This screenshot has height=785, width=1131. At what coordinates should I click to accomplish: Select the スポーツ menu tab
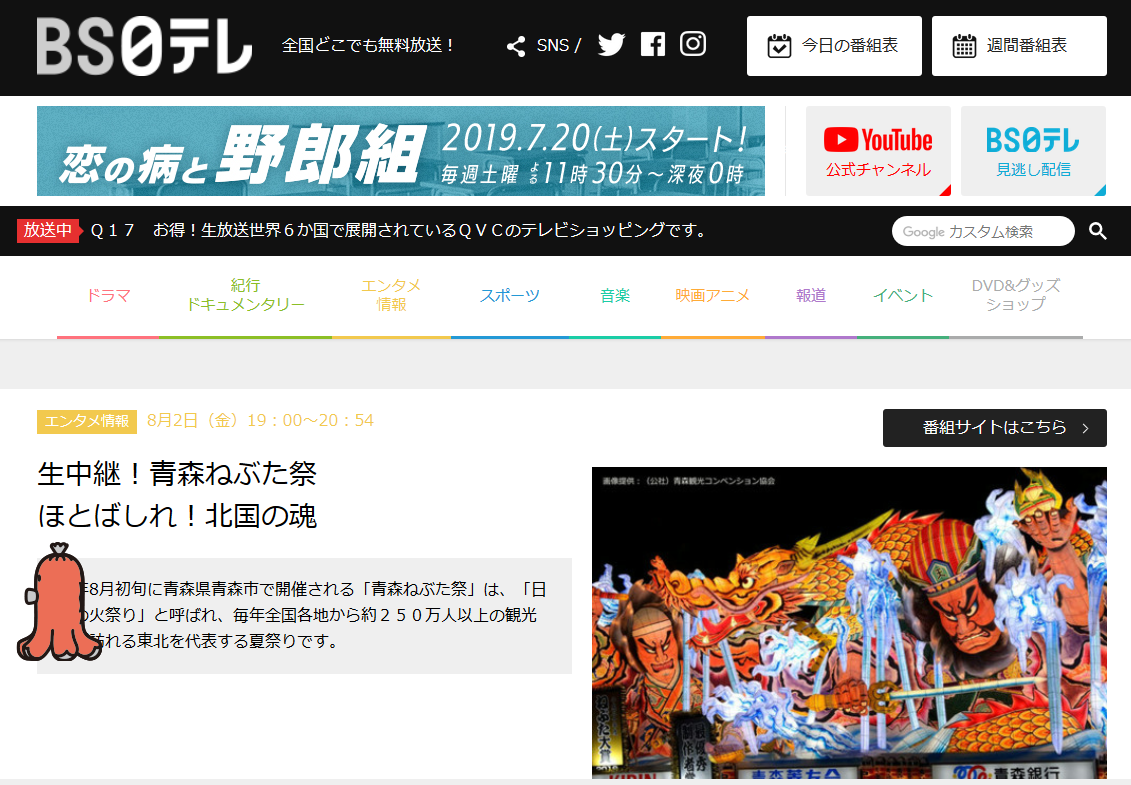click(x=510, y=296)
